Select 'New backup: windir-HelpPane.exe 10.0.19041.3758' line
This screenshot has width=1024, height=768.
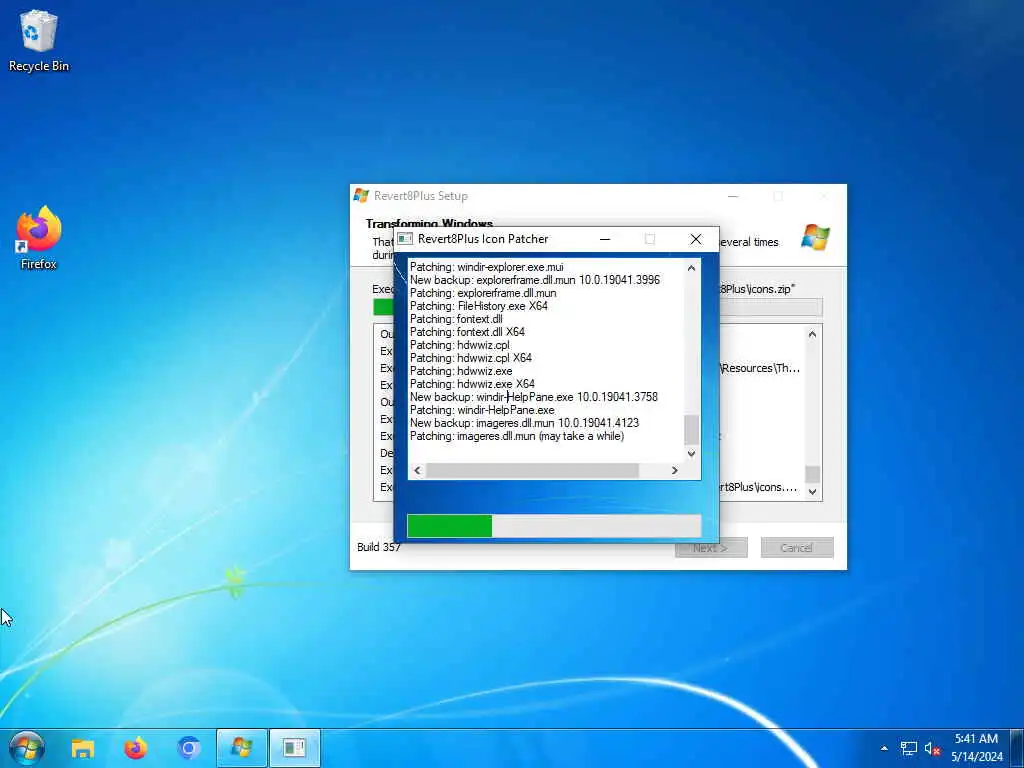[534, 397]
